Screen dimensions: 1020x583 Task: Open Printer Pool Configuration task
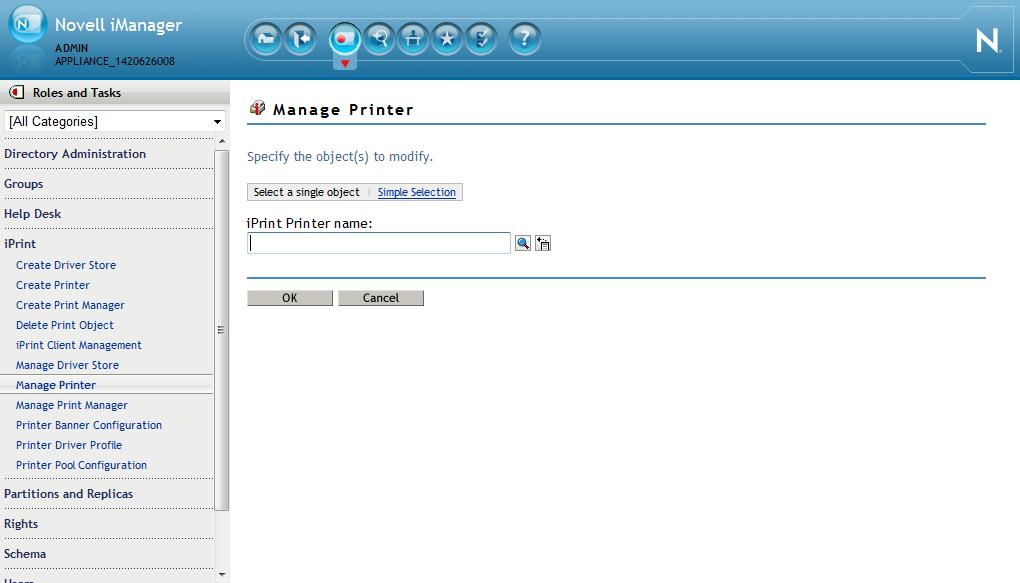(x=81, y=465)
